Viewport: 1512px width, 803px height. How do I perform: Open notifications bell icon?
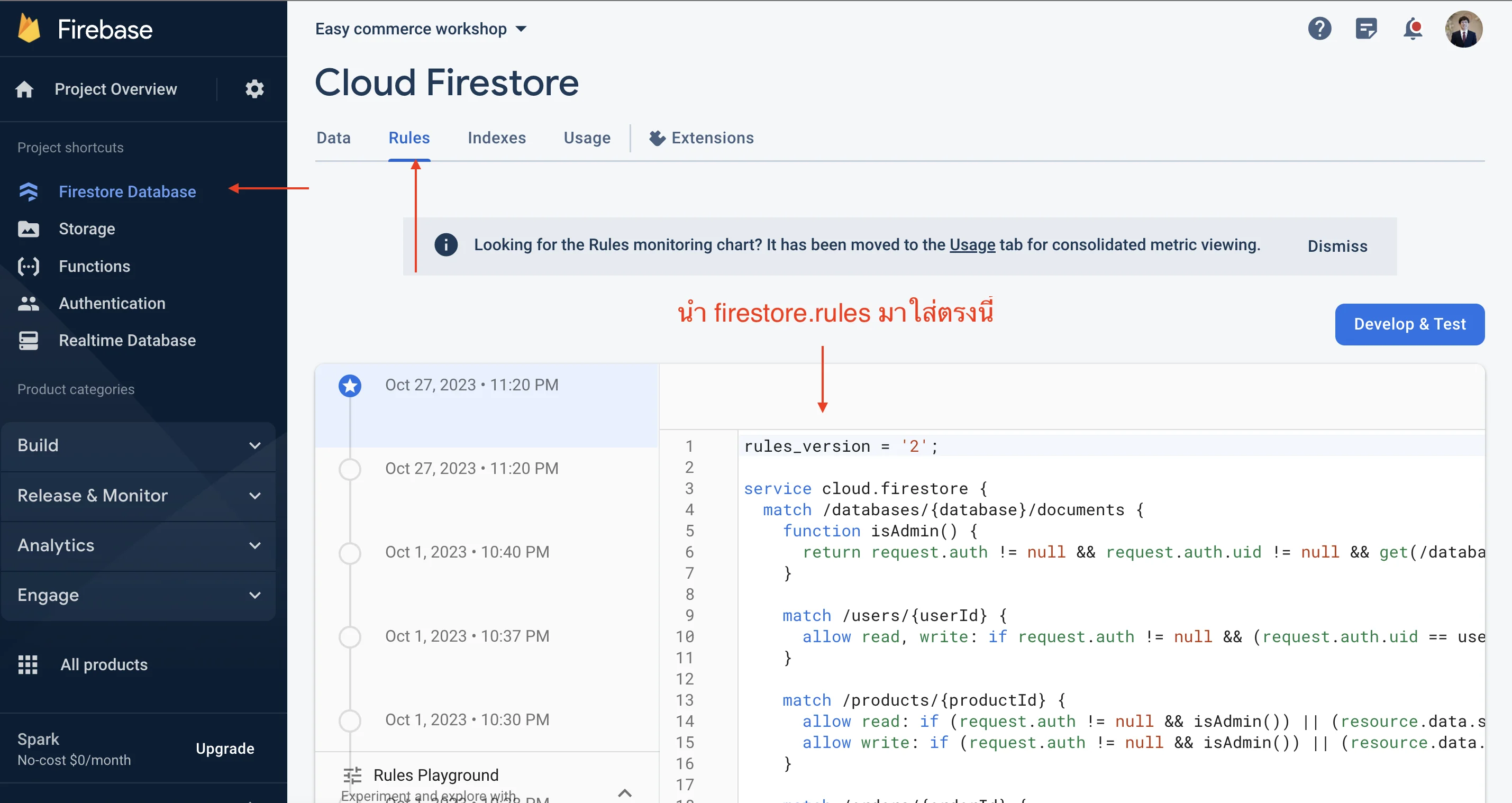pyautogui.click(x=1413, y=29)
